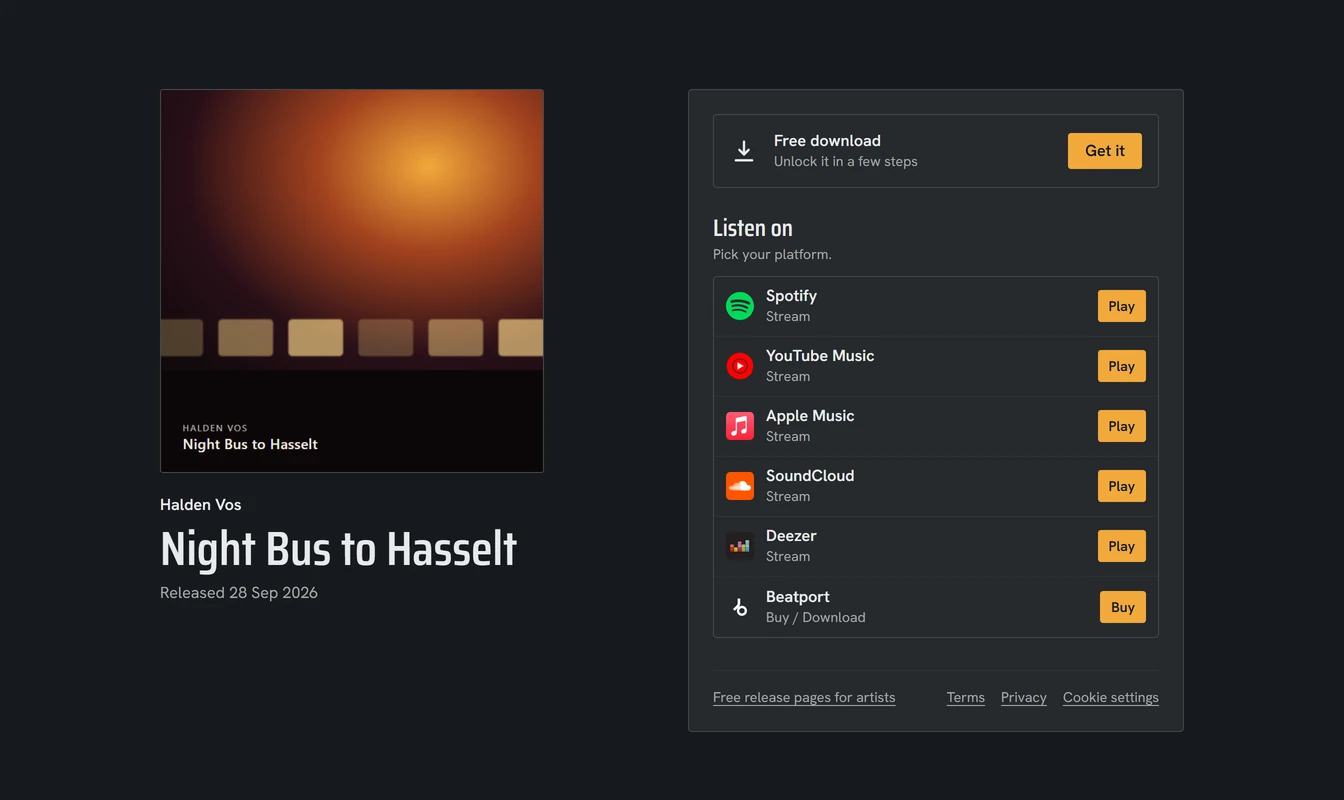Viewport: 1344px width, 800px height.
Task: Play on Deezer
Action: pos(1122,546)
